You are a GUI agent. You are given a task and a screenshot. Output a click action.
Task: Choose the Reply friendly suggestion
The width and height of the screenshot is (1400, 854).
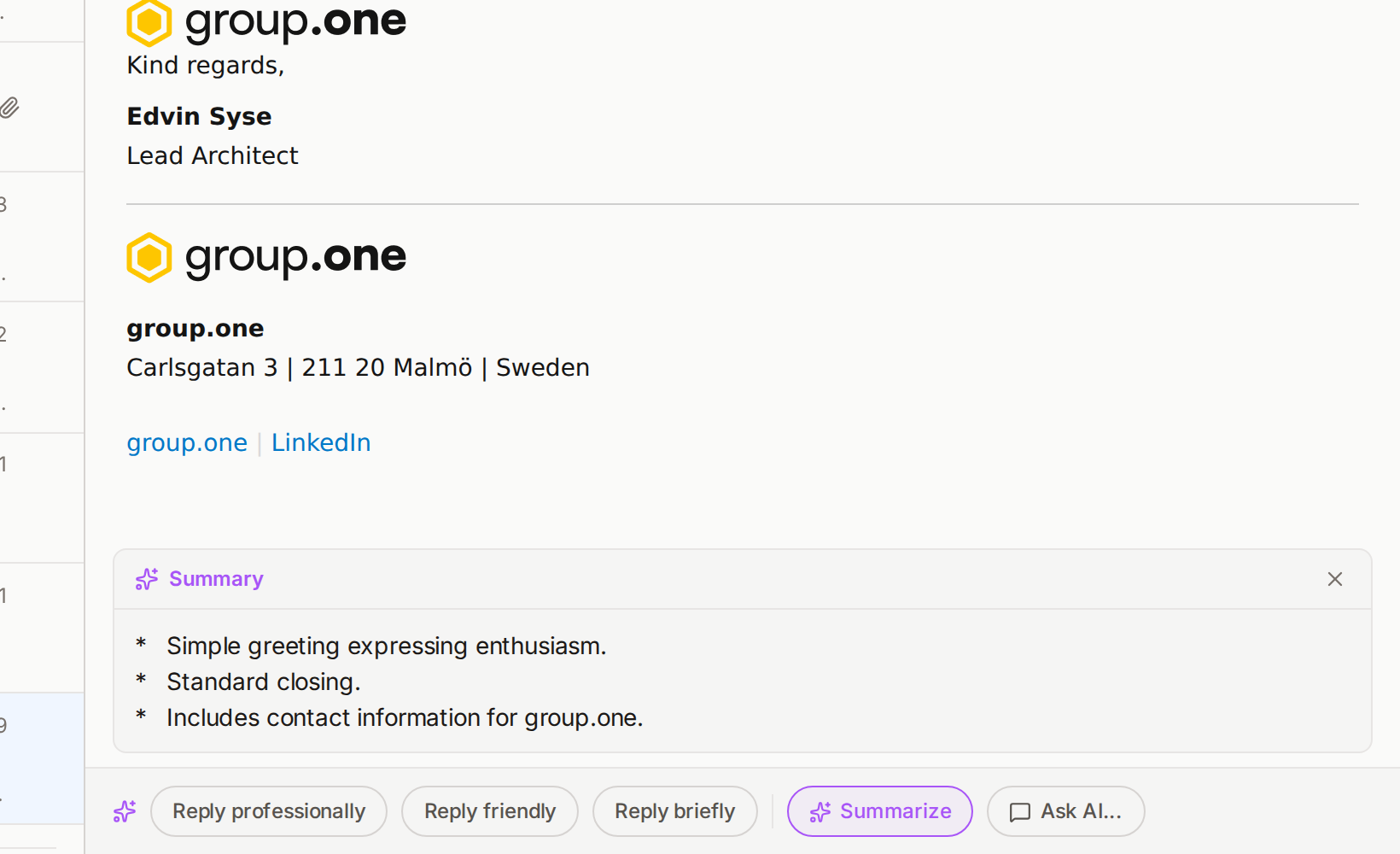(489, 811)
